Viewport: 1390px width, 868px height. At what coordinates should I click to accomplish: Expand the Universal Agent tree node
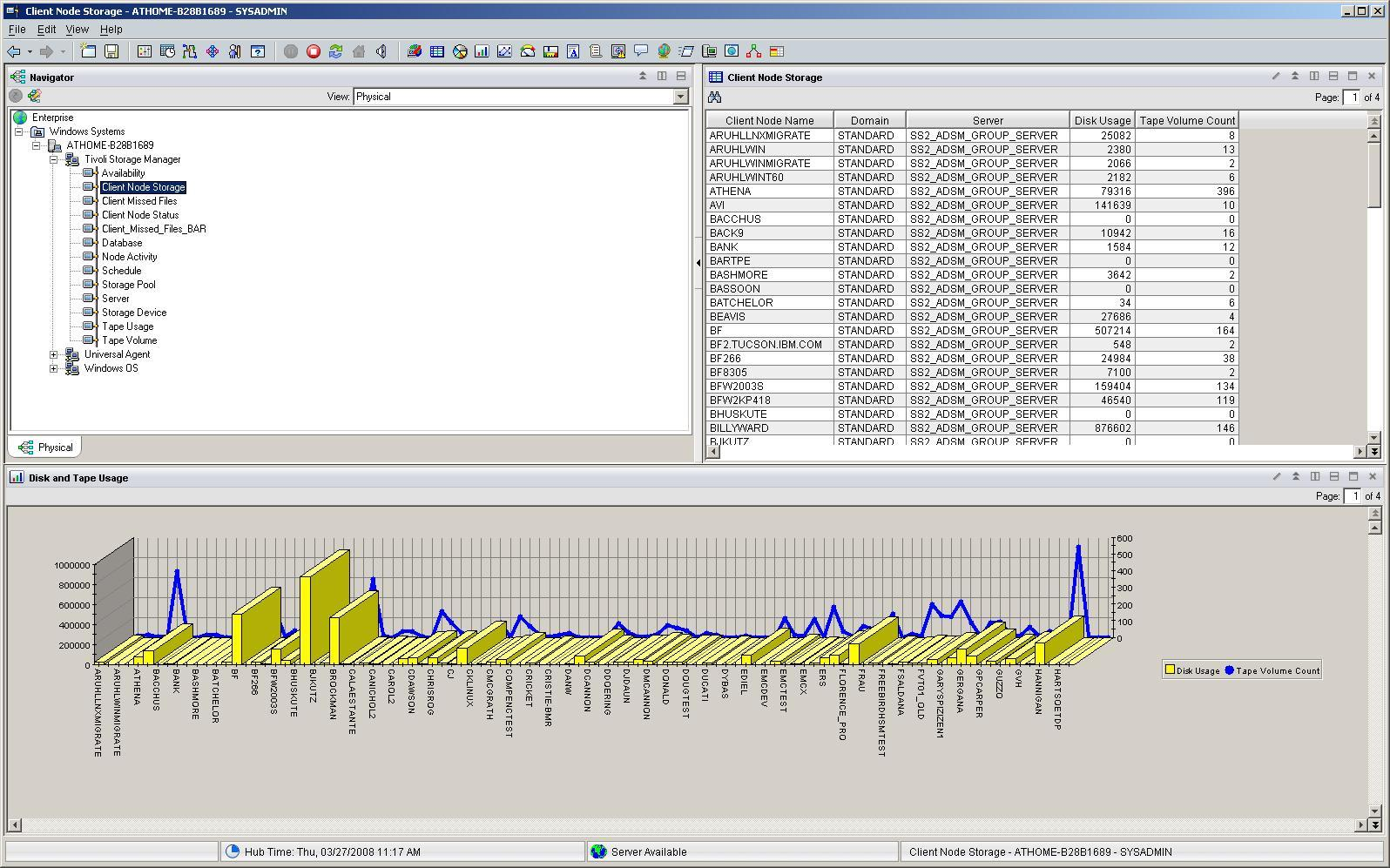(54, 354)
